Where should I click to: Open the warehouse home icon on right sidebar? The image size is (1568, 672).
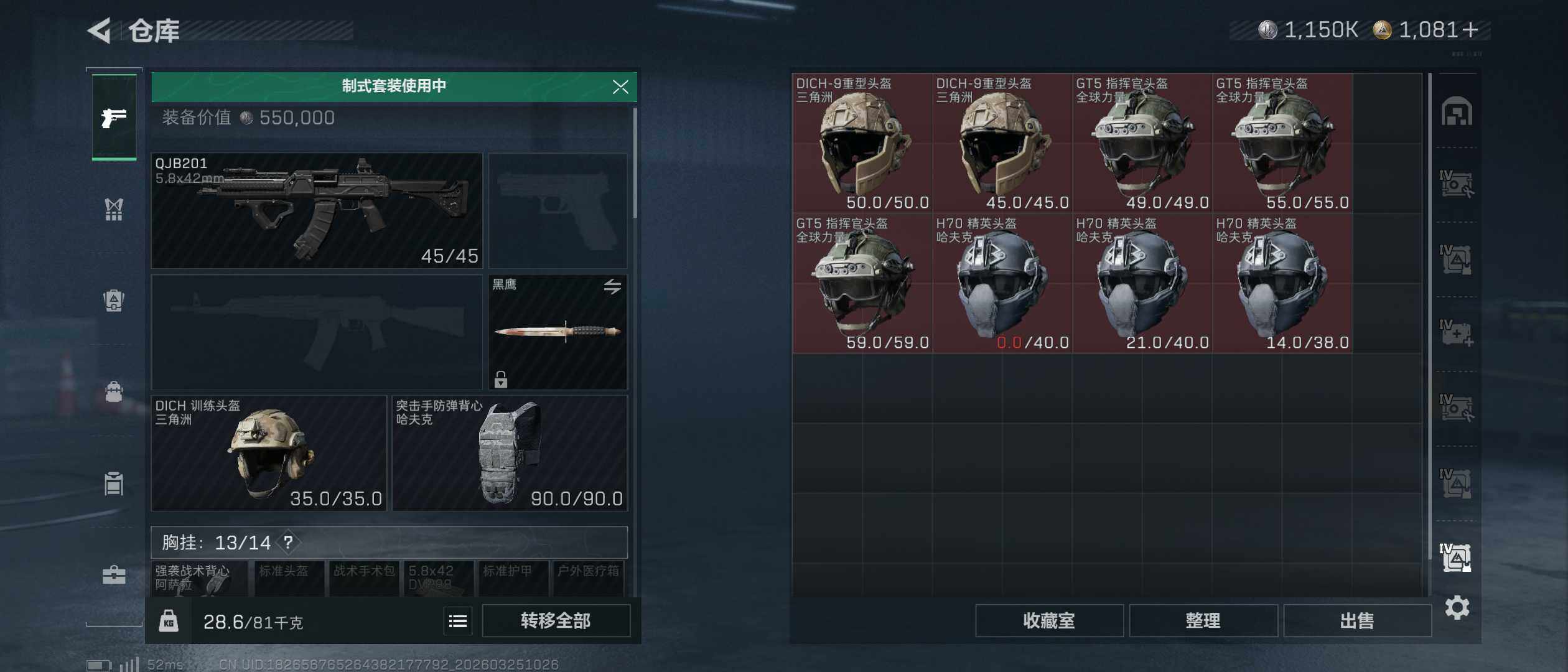click(1456, 112)
